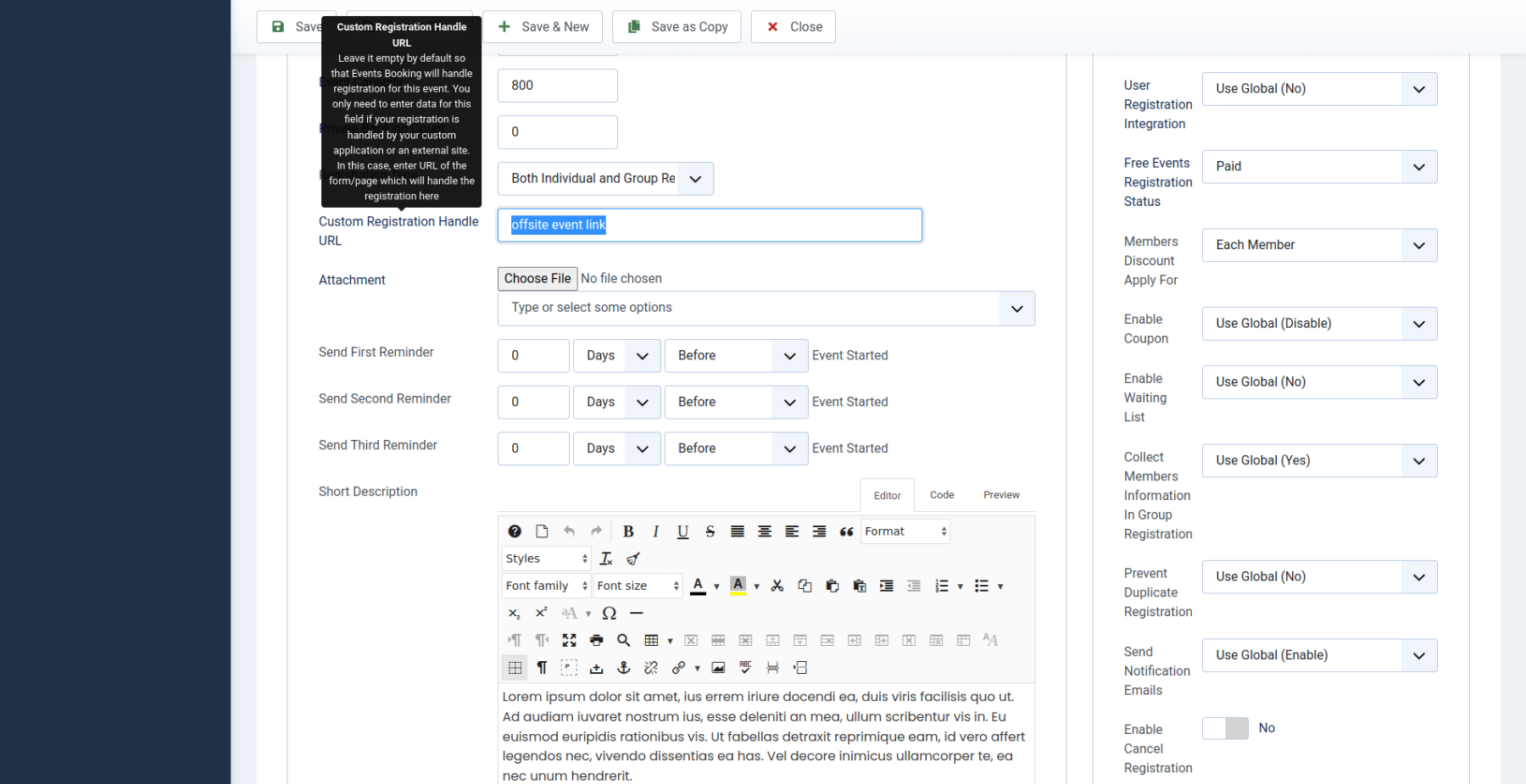
Task: Expand the Members Discount Apply For dropdown
Action: (1319, 245)
